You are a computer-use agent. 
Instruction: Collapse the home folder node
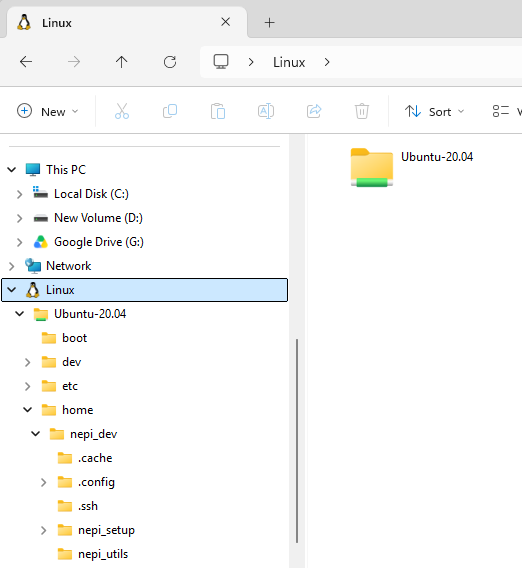[x=28, y=410]
